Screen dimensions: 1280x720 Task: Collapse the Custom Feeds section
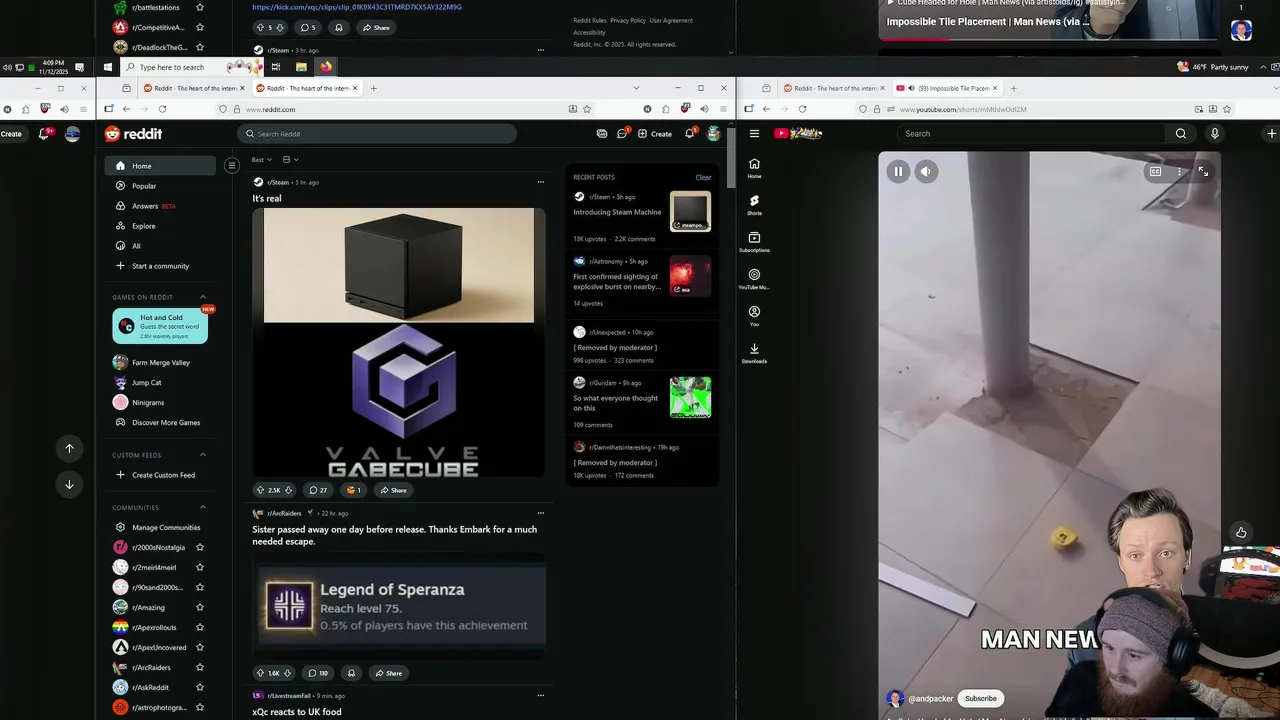[x=203, y=455]
